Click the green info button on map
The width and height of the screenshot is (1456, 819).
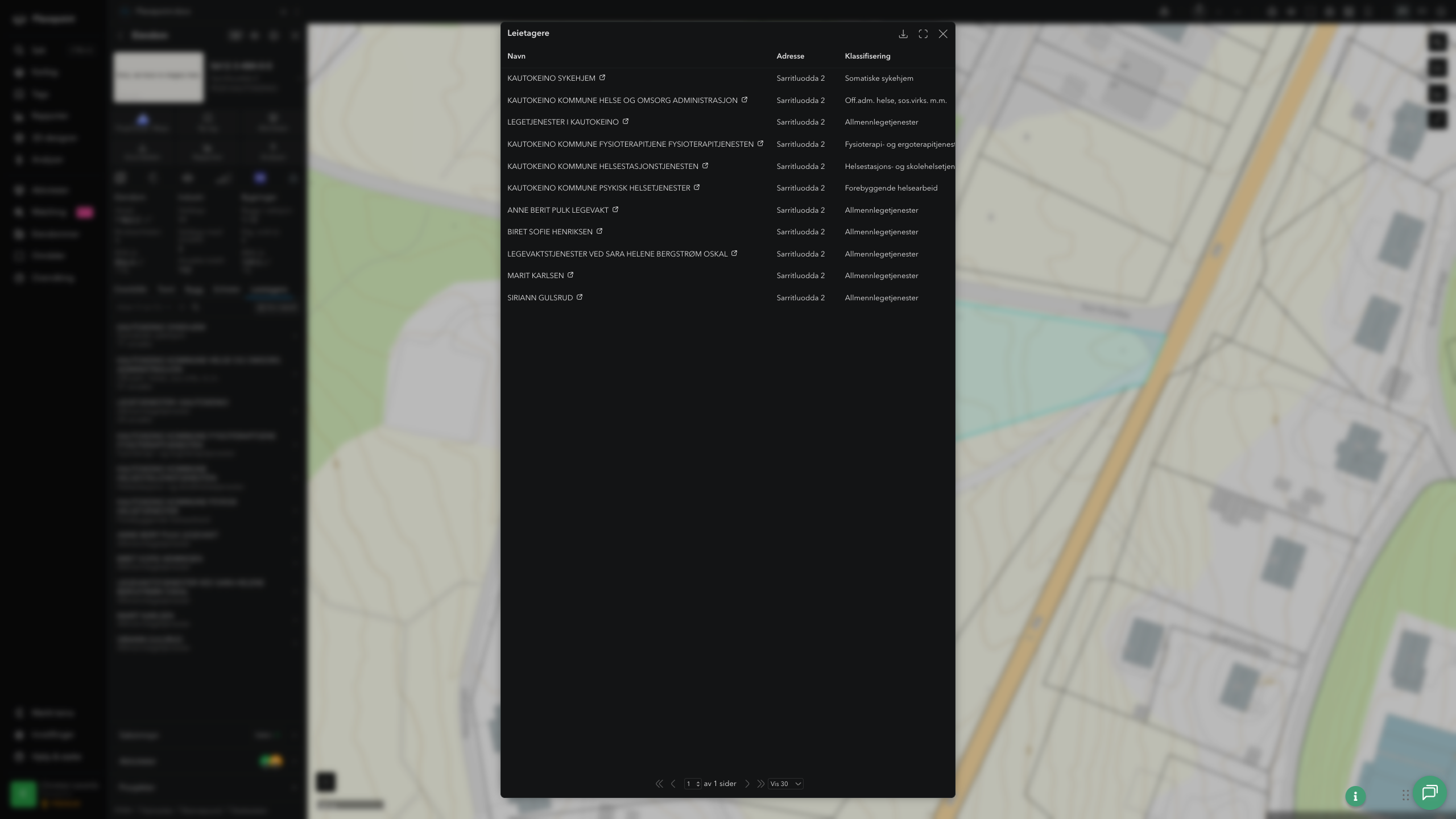point(1355,796)
